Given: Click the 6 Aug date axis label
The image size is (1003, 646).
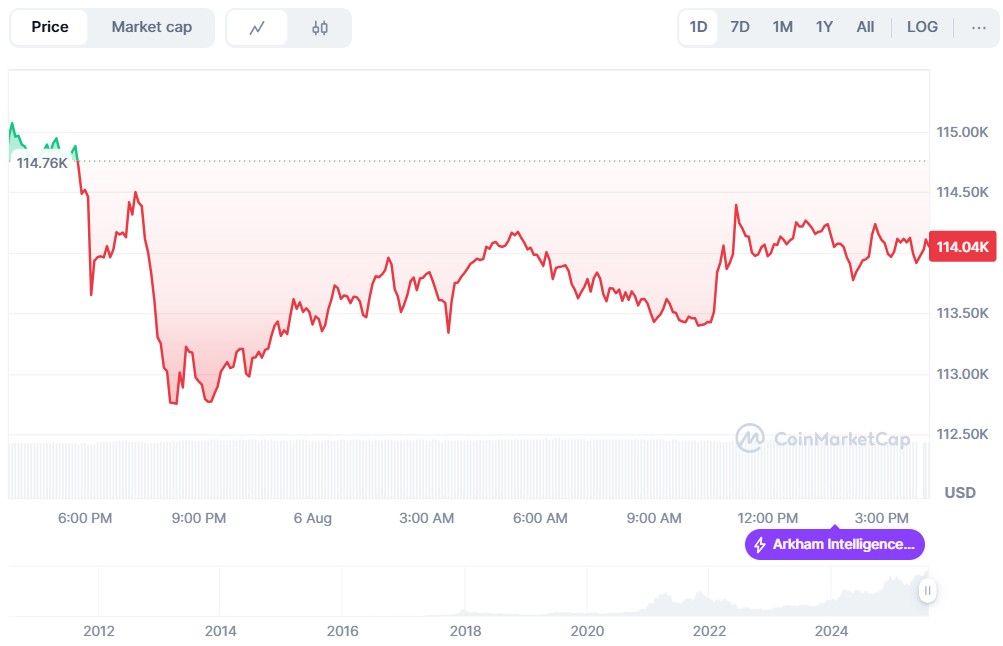Looking at the screenshot, I should point(313,518).
